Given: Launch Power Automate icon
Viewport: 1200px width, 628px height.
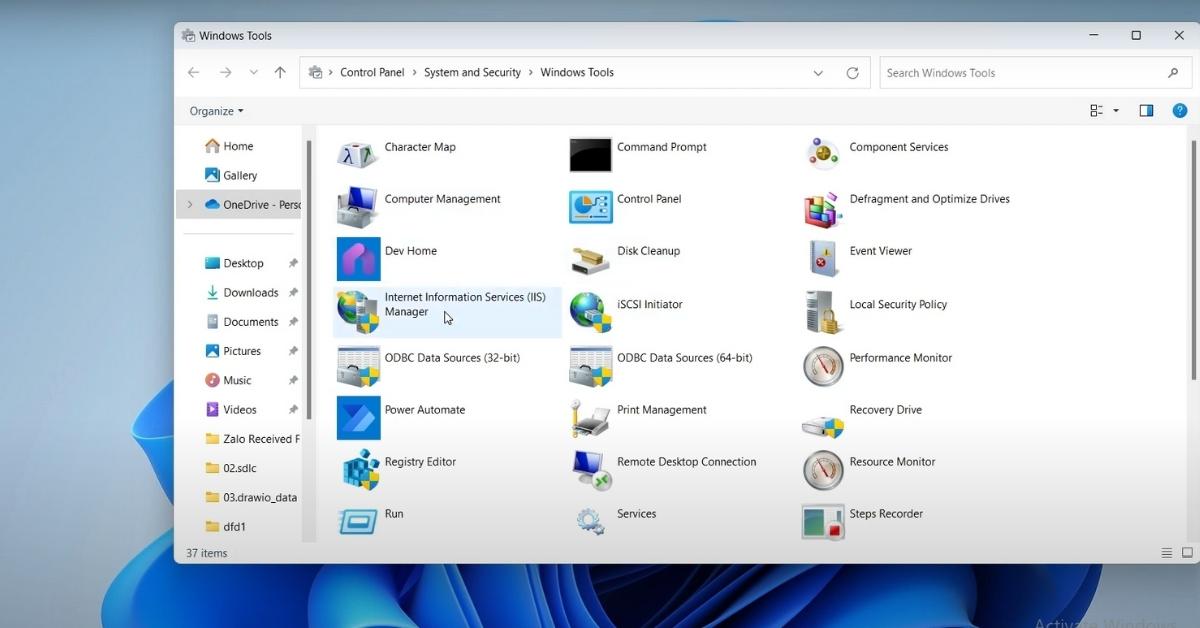Looking at the screenshot, I should pyautogui.click(x=358, y=418).
